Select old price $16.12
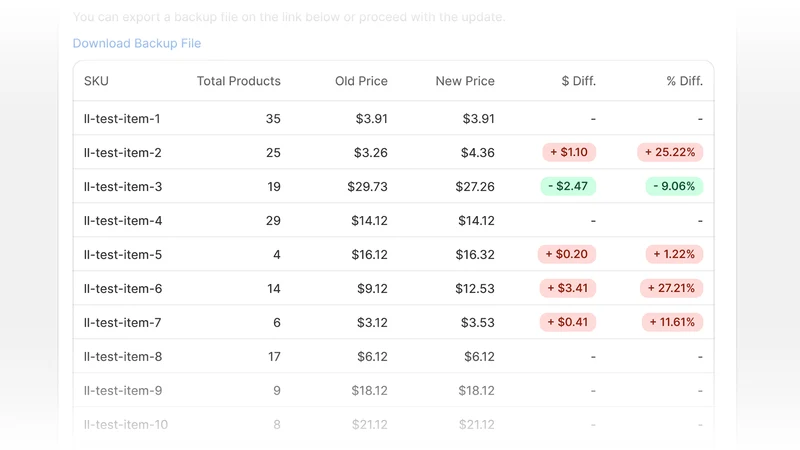The image size is (800, 450). coord(369,255)
